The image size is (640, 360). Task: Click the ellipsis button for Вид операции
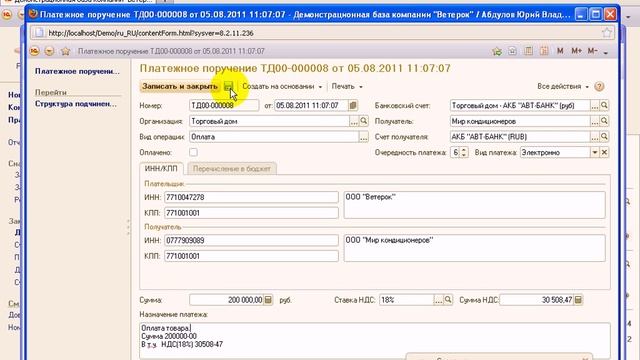[x=363, y=137]
